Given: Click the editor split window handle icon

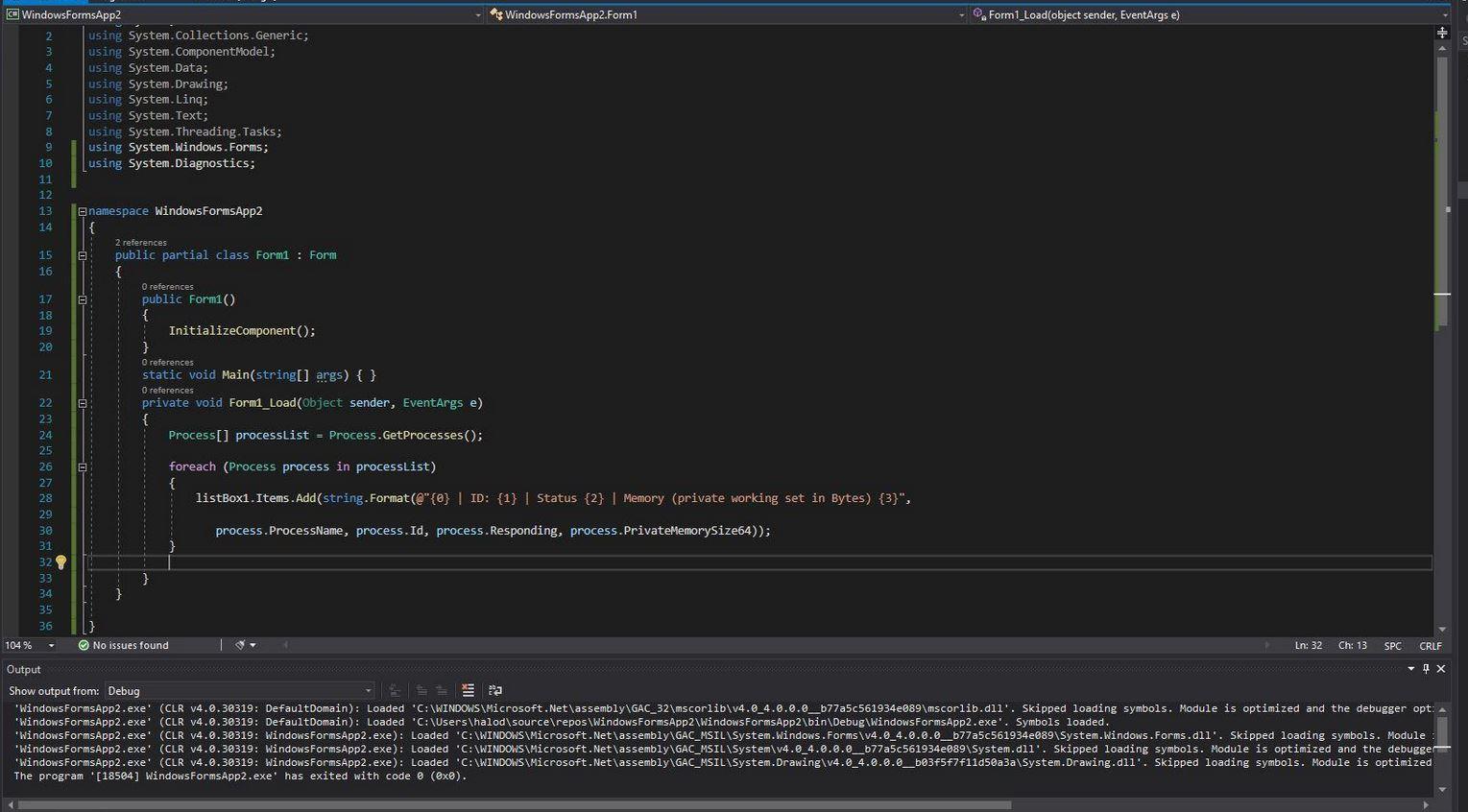Looking at the screenshot, I should (x=1441, y=33).
